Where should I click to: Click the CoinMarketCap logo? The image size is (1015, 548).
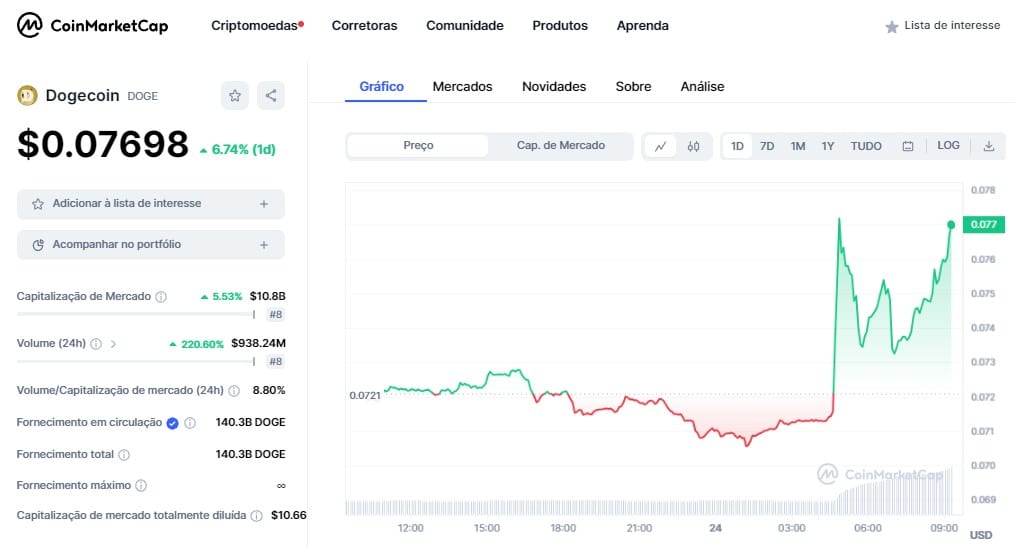click(93, 26)
